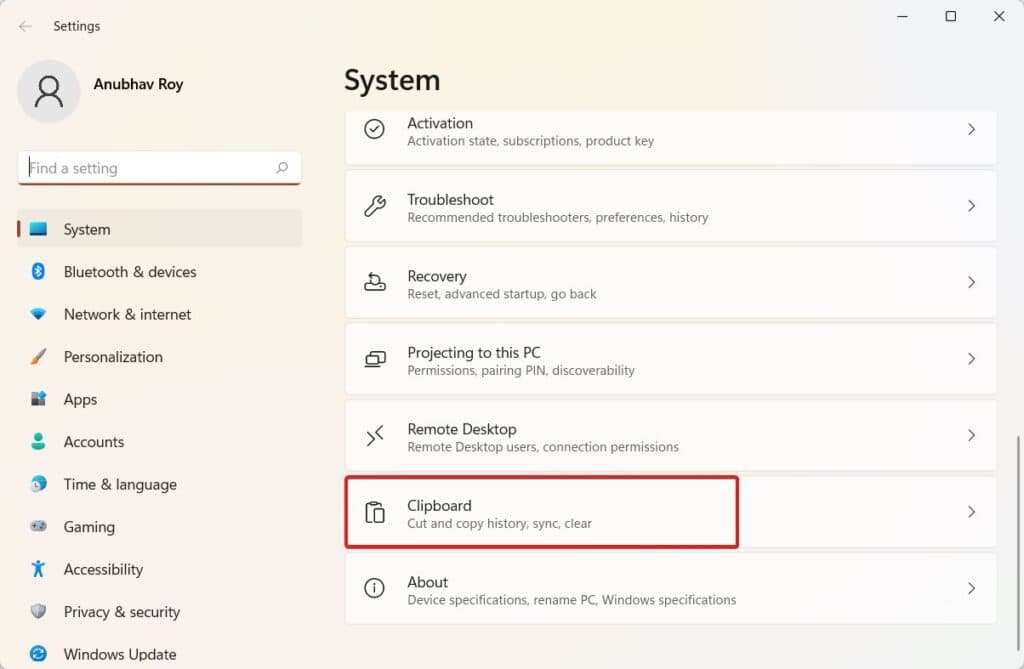Click the search magnifier icon
Image resolution: width=1024 pixels, height=669 pixels.
point(282,168)
